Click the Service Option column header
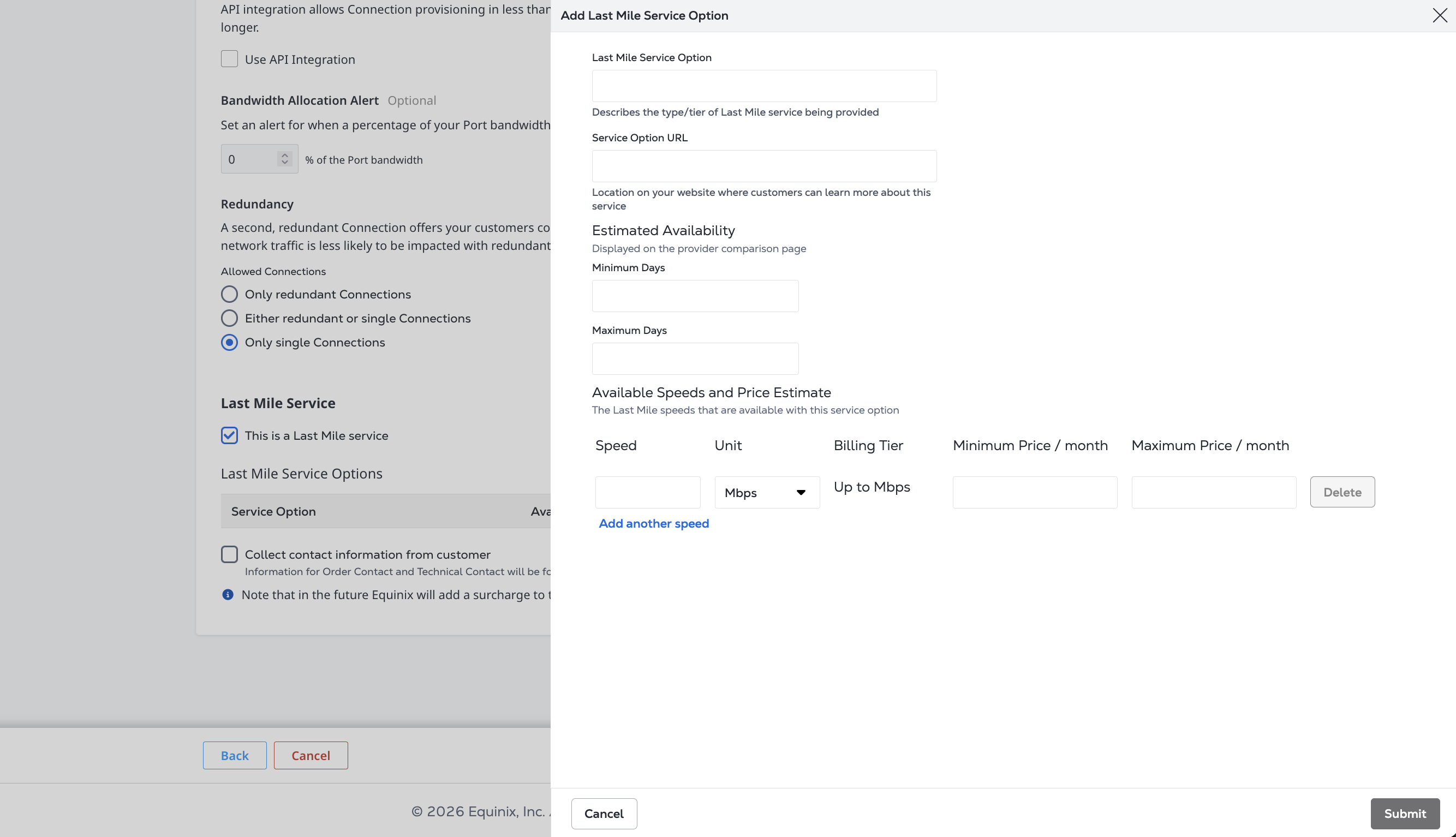 click(273, 511)
